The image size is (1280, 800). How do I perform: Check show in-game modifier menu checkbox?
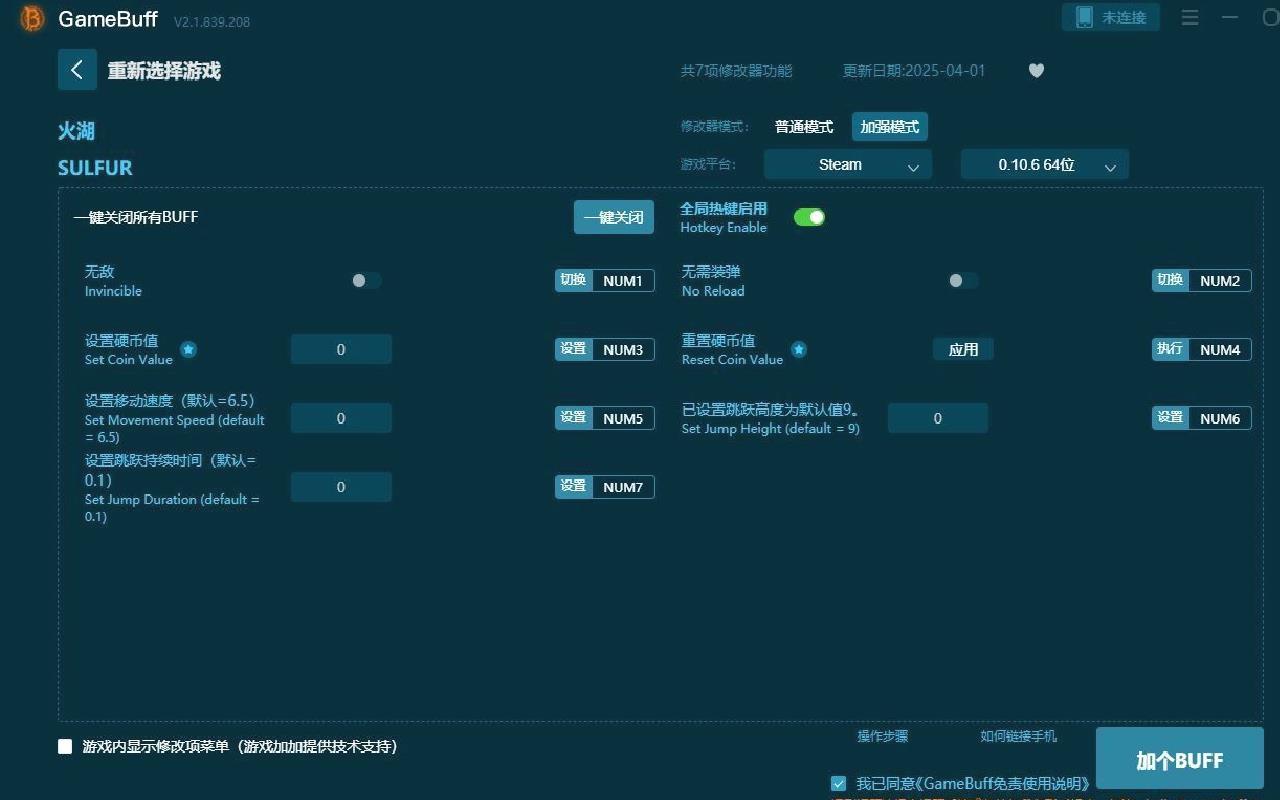65,746
